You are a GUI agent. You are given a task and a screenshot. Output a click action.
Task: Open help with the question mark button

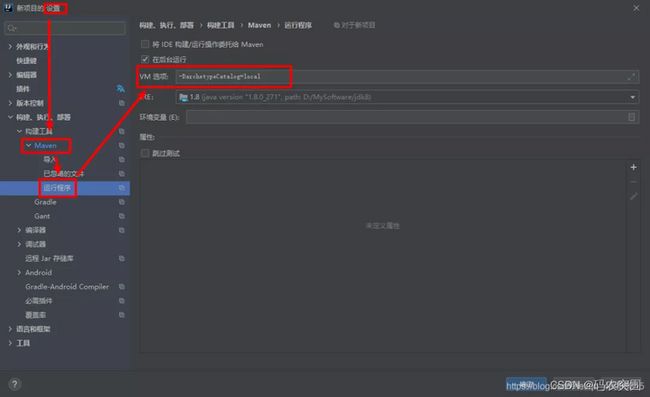15,384
